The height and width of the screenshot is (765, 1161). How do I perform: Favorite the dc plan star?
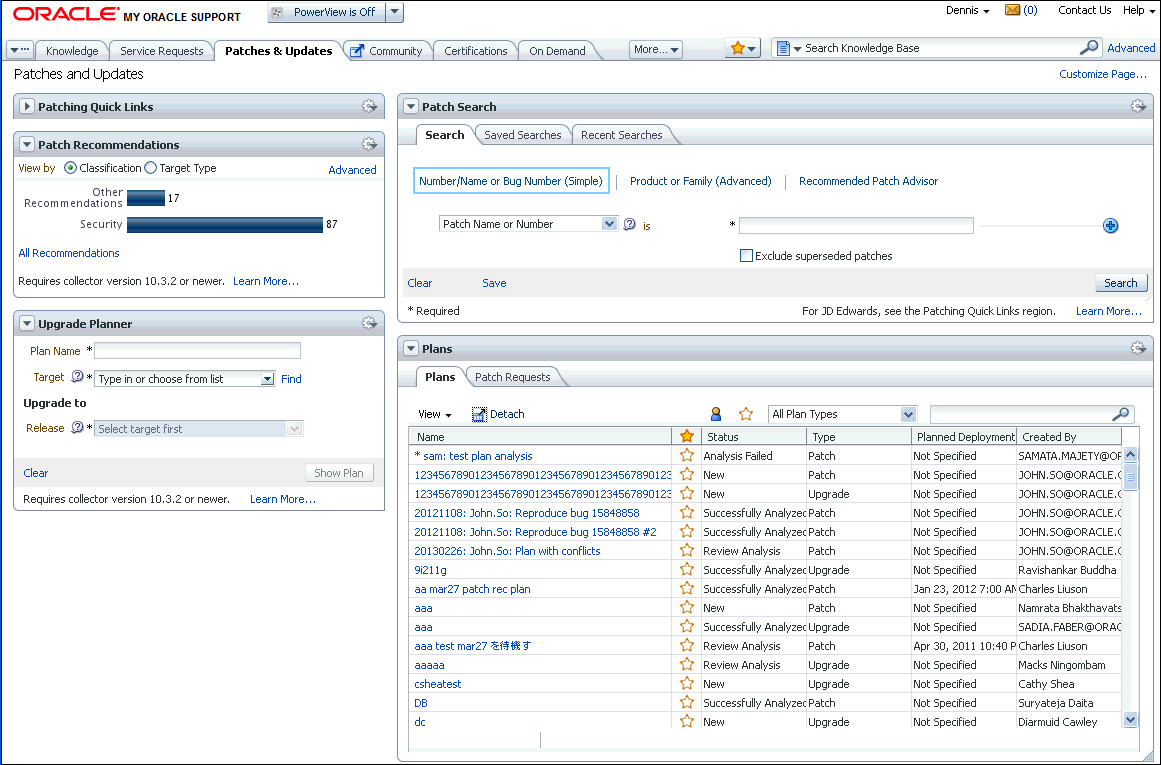click(x=687, y=721)
